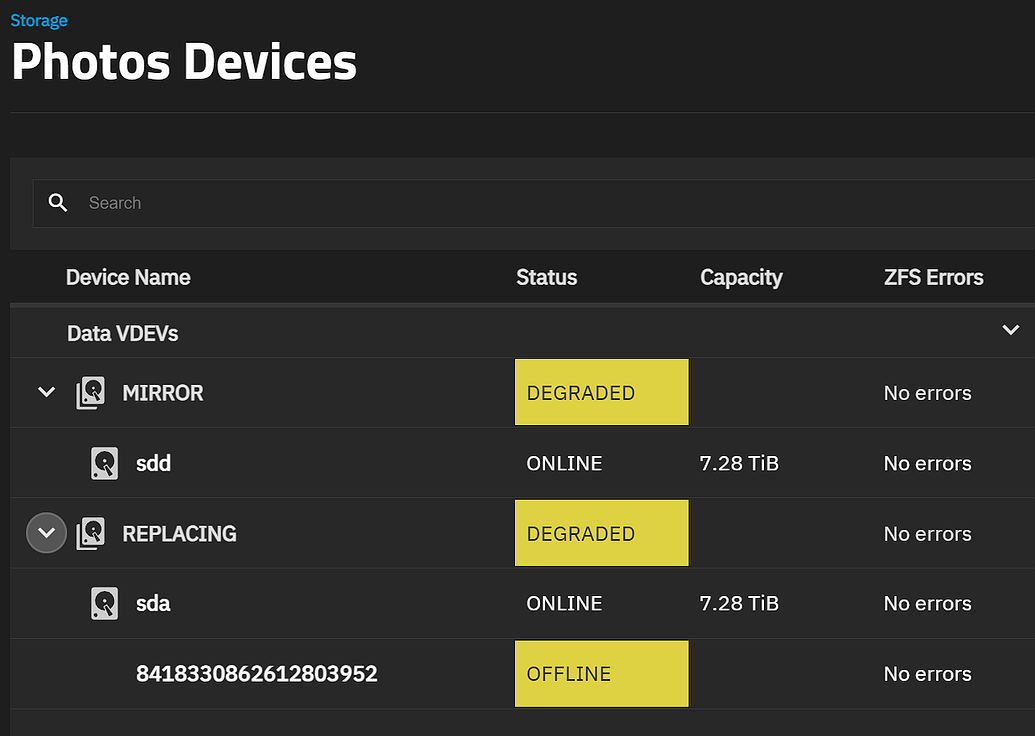This screenshot has width=1035, height=736.
Task: Click the disk icon next to REPLACING
Action: point(90,533)
